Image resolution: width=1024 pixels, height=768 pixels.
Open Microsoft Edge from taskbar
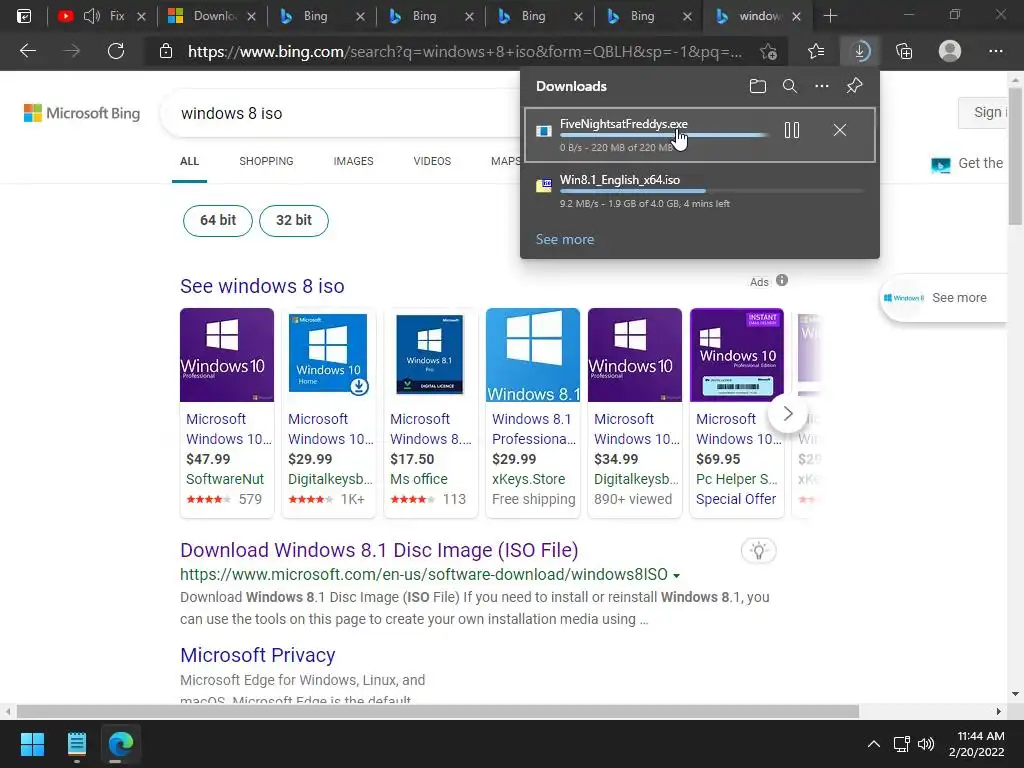[120, 744]
